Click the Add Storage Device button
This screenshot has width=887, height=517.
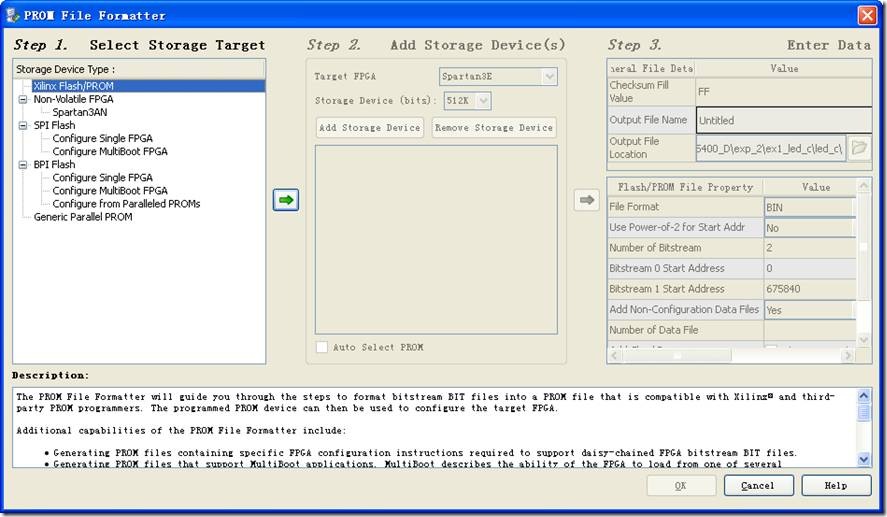(x=369, y=128)
